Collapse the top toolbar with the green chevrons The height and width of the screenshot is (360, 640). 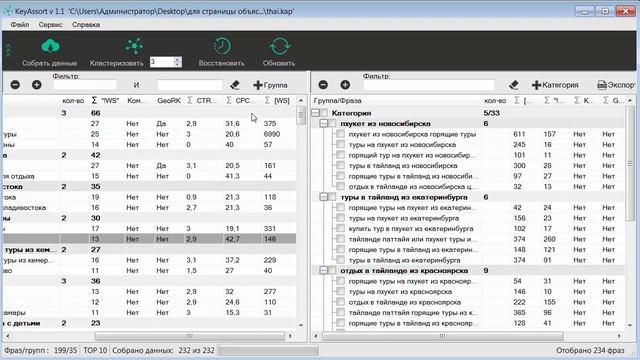(8, 50)
